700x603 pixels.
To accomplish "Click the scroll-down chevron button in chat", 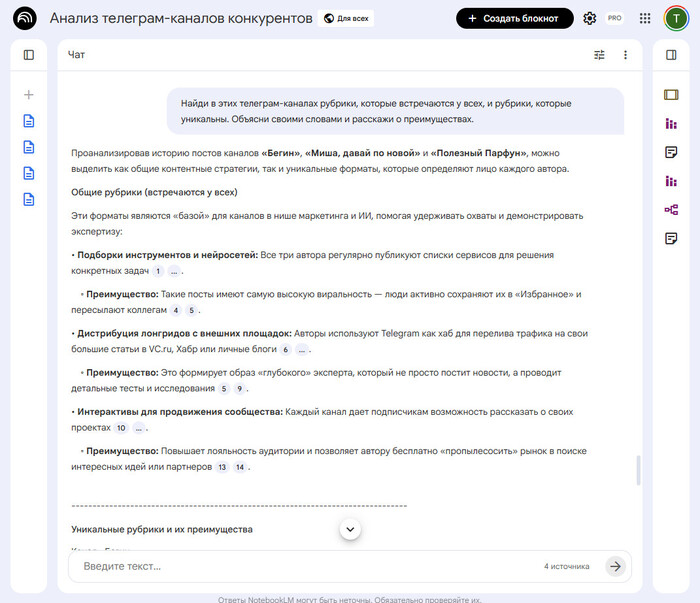I will (350, 528).
